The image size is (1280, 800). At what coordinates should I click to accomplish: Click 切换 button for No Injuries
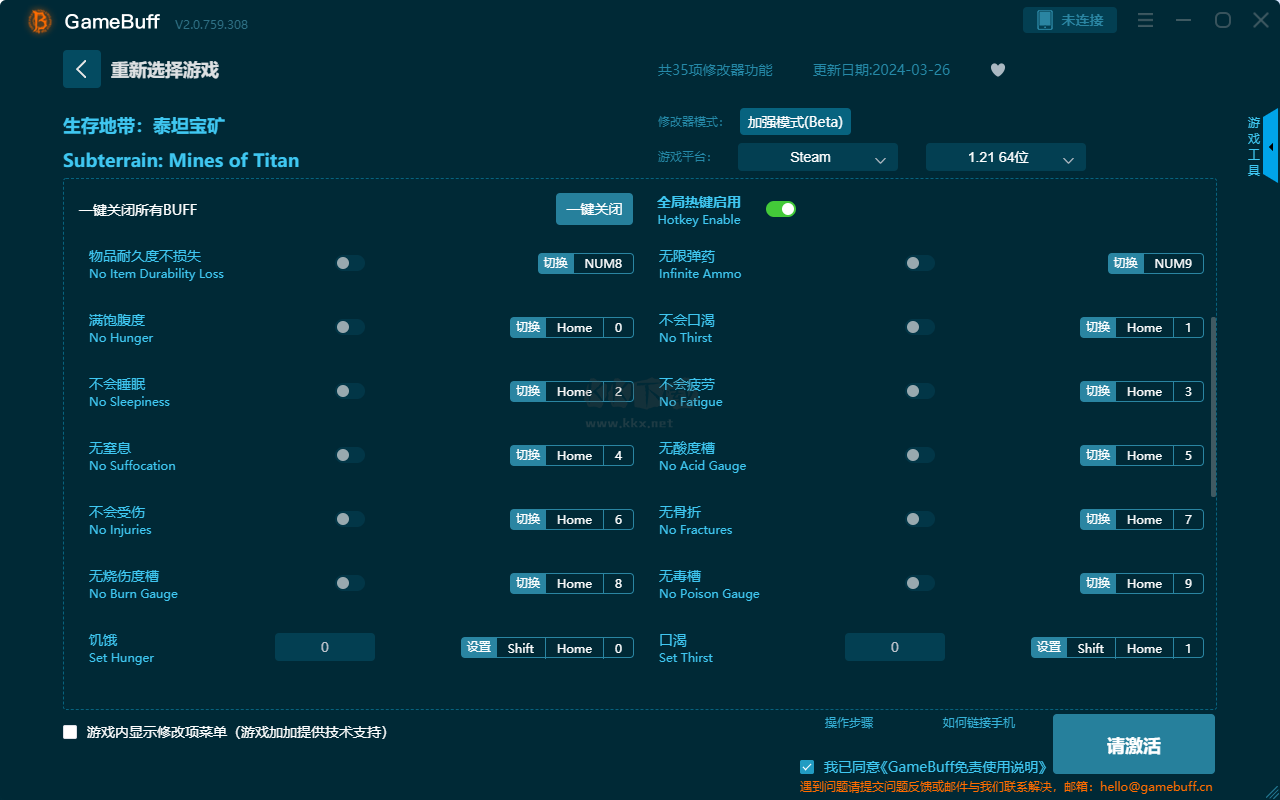point(528,519)
